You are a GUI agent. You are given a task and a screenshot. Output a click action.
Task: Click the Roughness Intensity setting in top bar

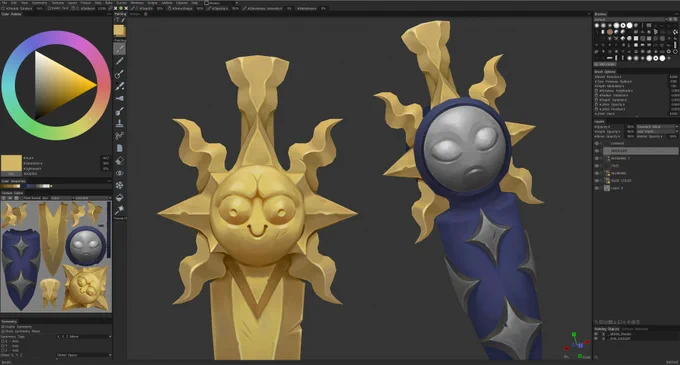click(265, 8)
